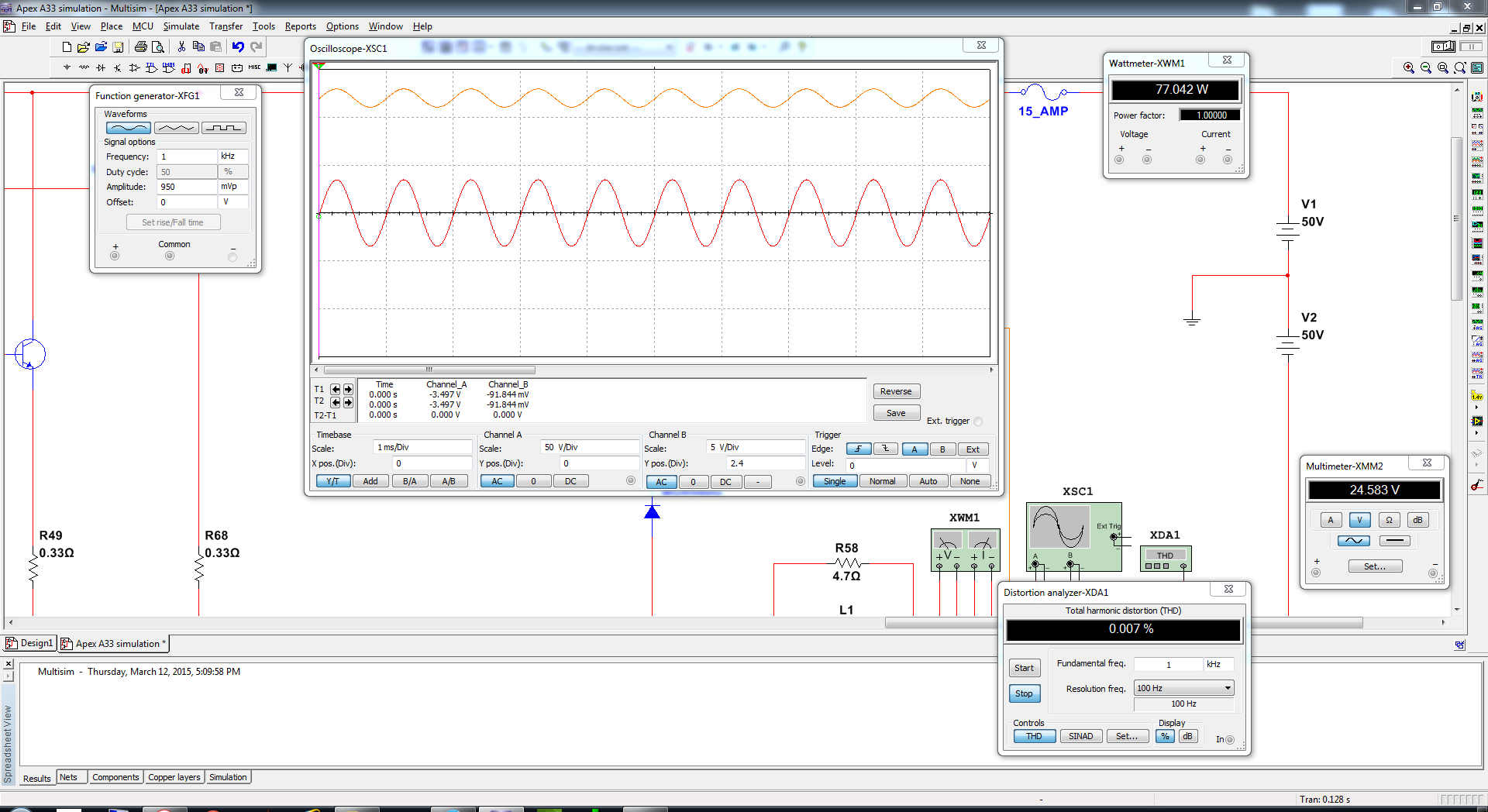
Task: Zoom in on the schematic
Action: pyautogui.click(x=1409, y=68)
